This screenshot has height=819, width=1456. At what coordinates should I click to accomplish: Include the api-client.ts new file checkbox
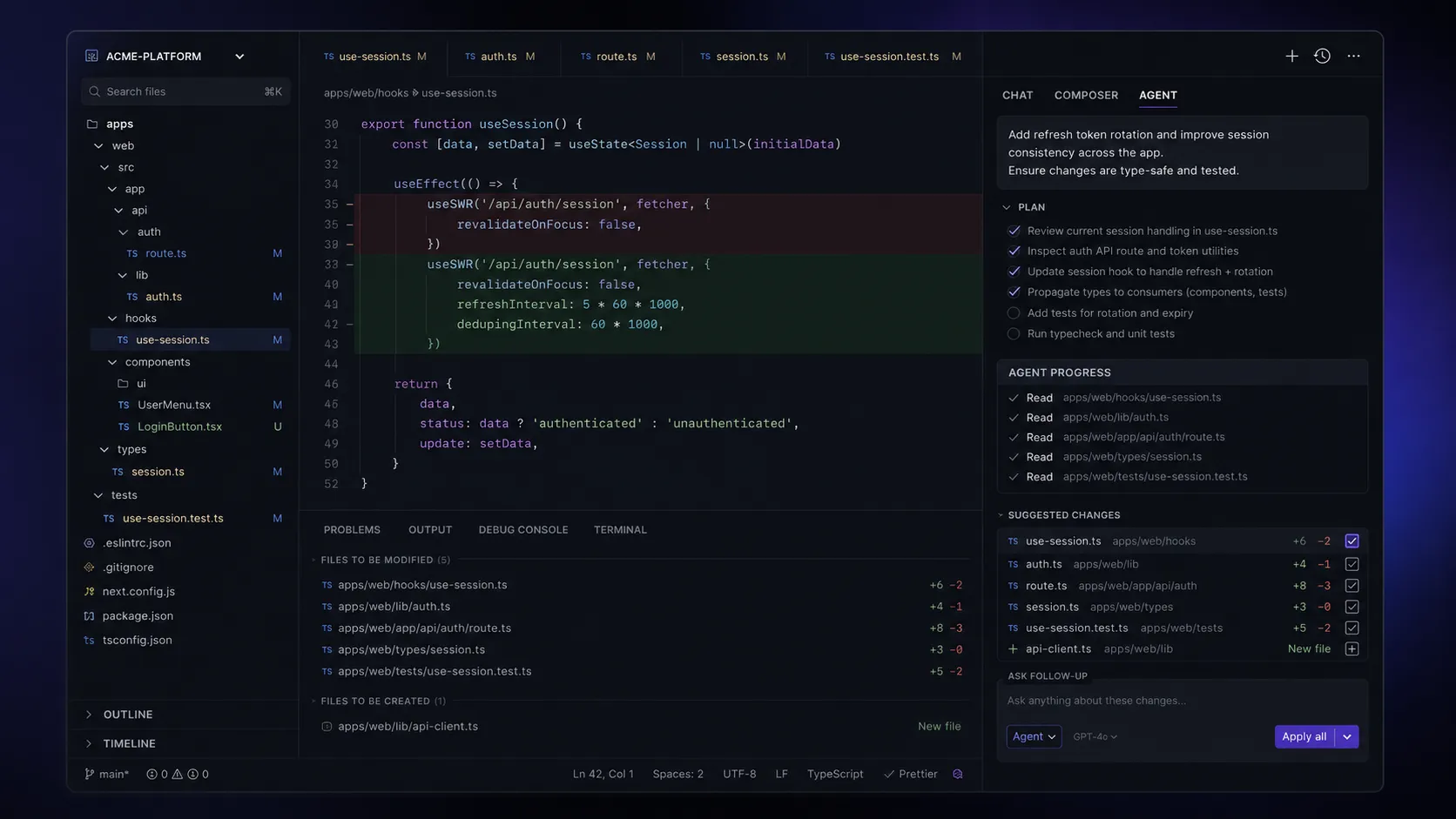[1352, 649]
